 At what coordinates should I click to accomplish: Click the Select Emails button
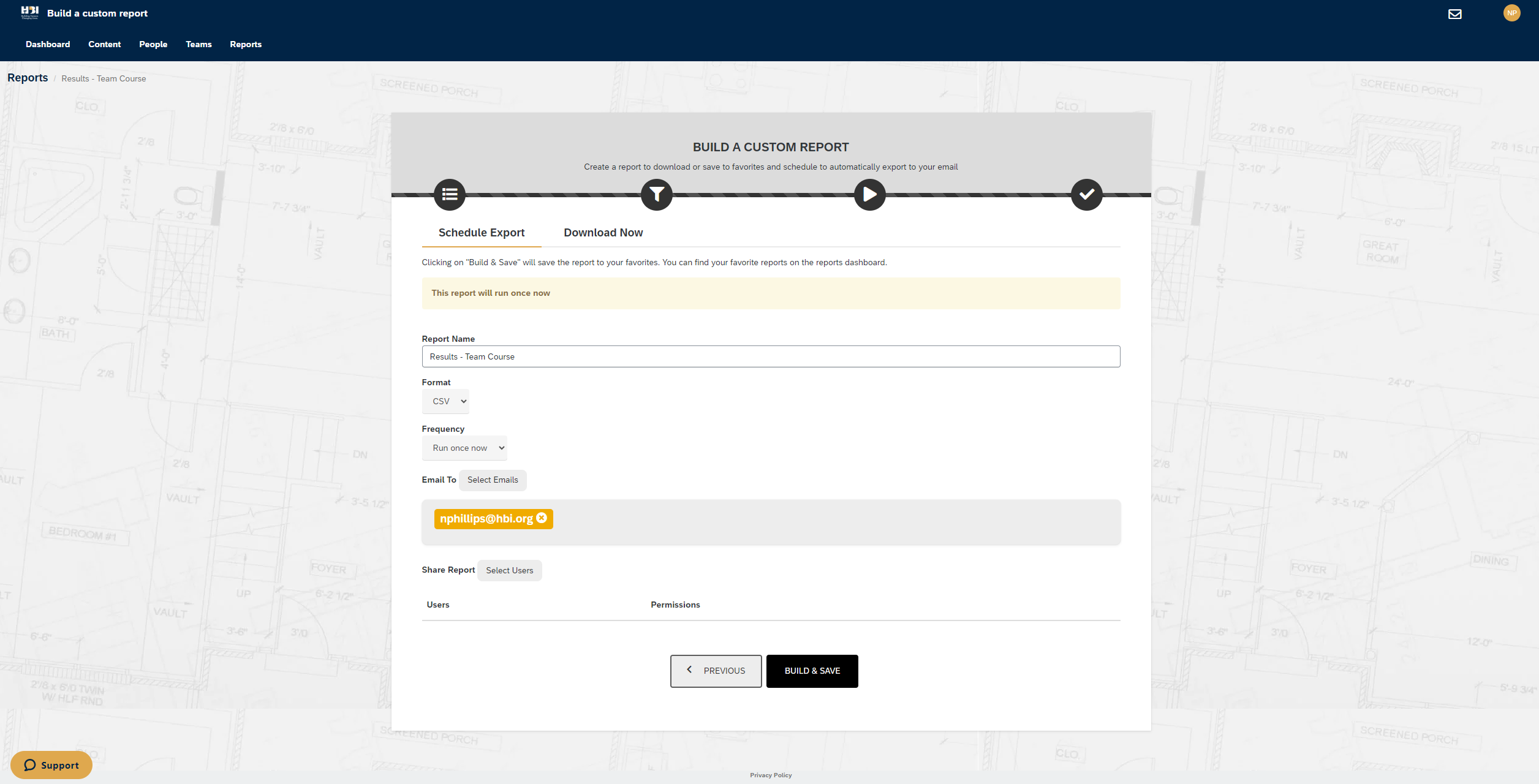[493, 480]
